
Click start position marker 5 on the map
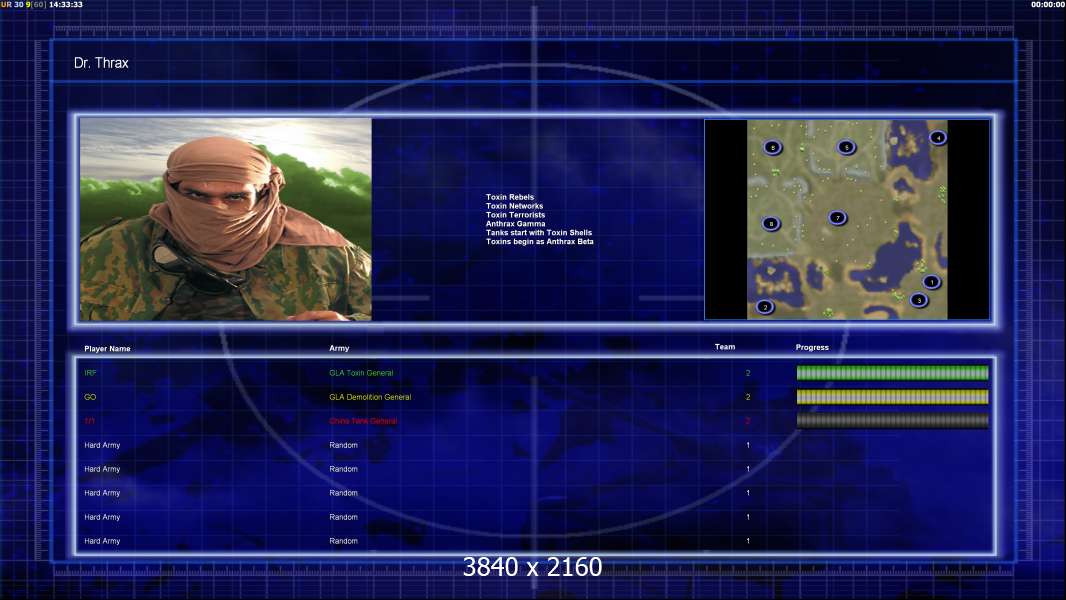(846, 147)
